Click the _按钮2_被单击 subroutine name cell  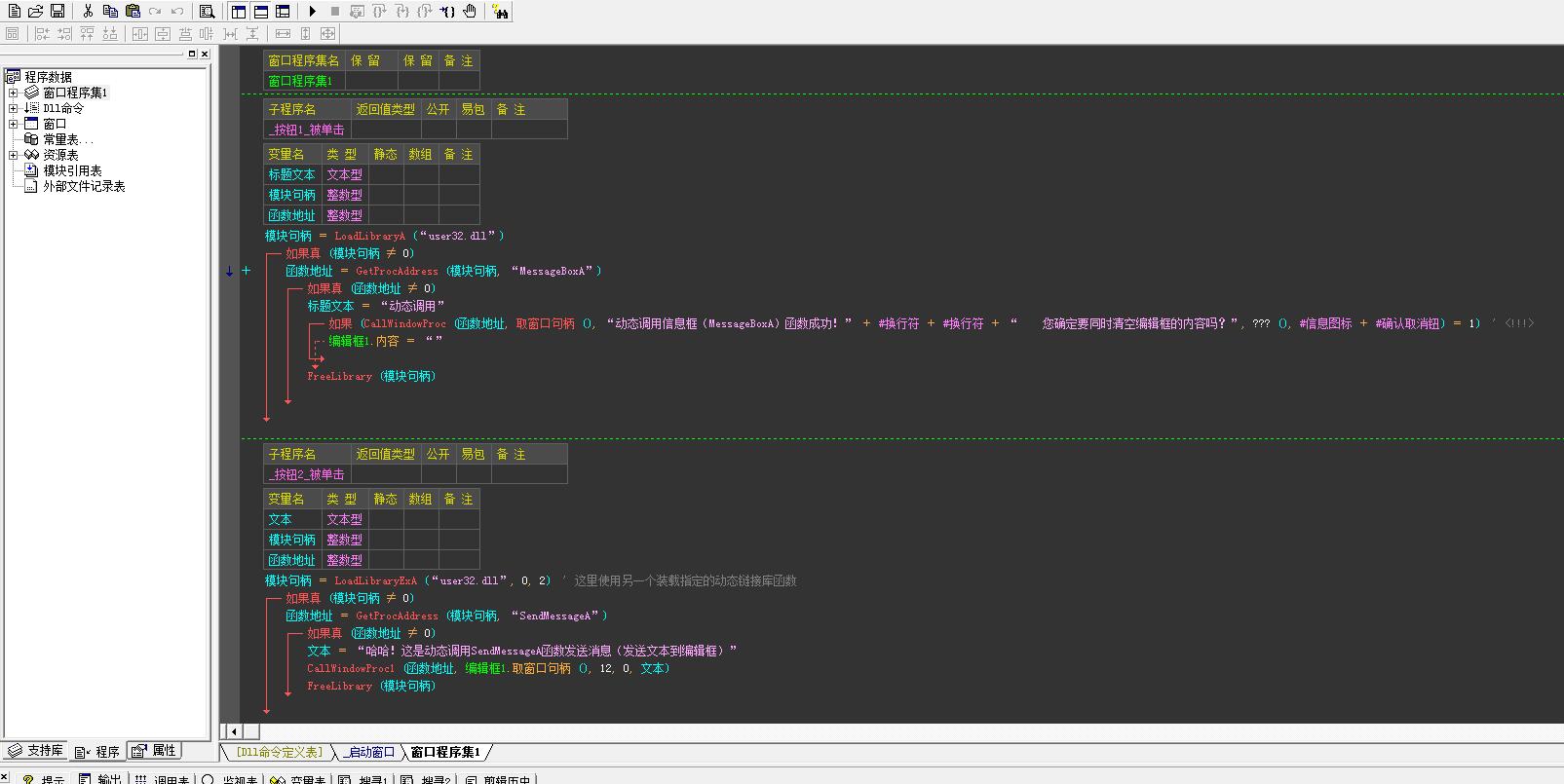307,474
